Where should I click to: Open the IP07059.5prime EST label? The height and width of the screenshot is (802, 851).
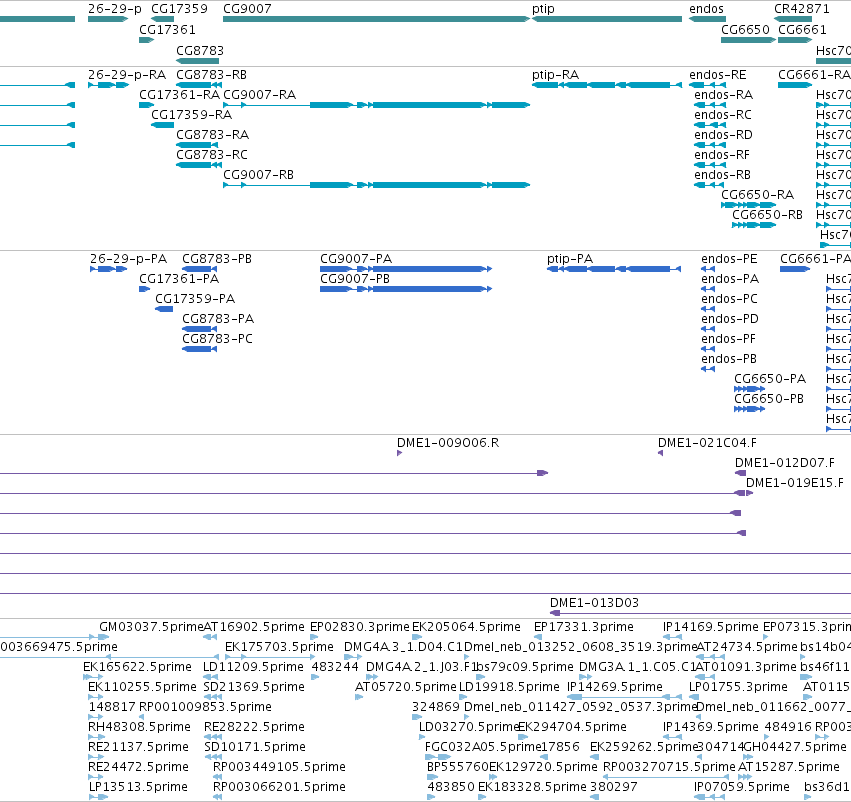pos(742,787)
